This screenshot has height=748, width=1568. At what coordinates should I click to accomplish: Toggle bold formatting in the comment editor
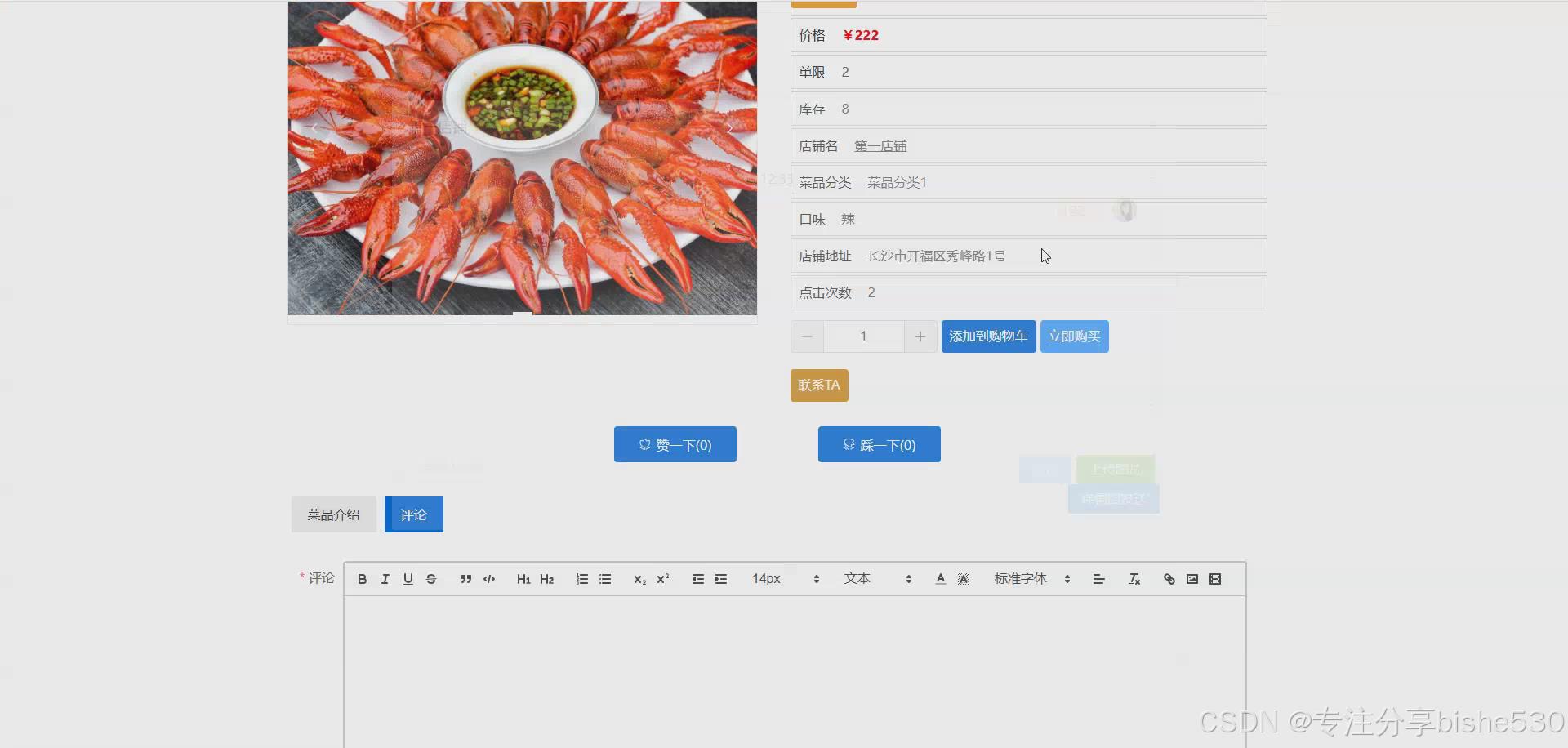362,578
